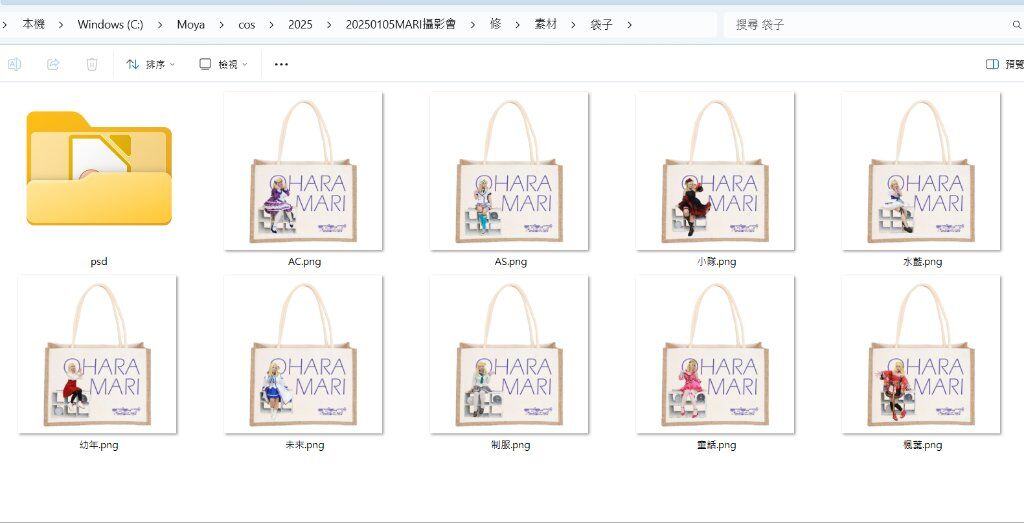Select the 制服.png thumbnail
Image resolution: width=1024 pixels, height=523 pixels.
click(x=509, y=355)
